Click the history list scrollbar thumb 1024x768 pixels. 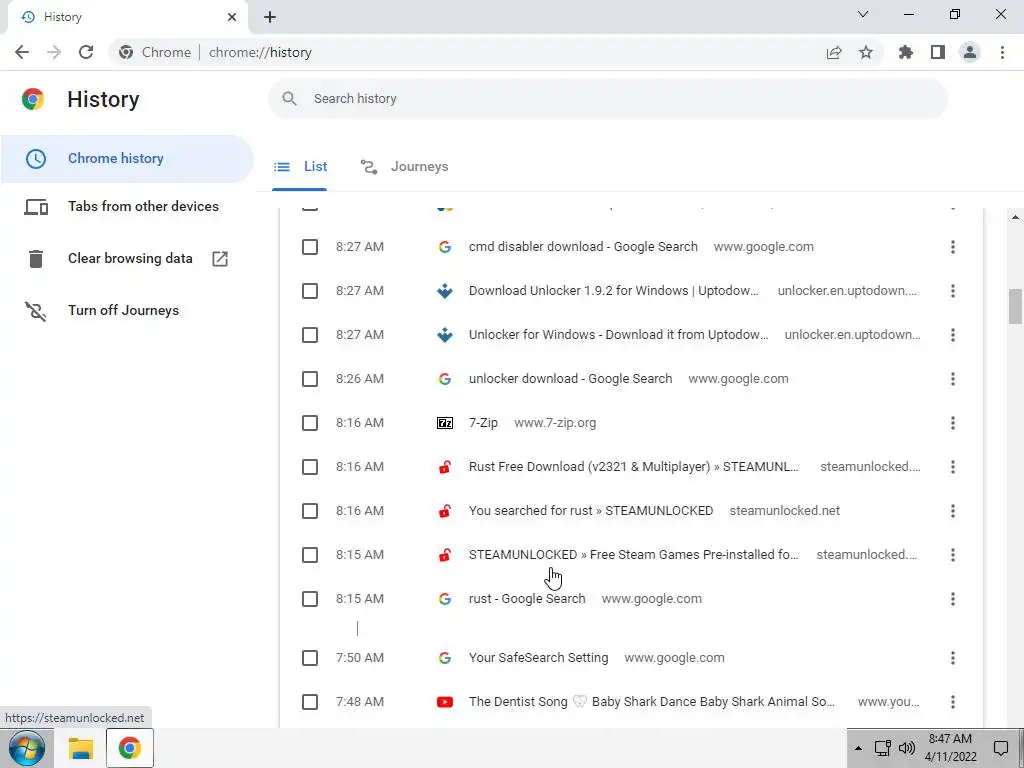tap(1015, 306)
